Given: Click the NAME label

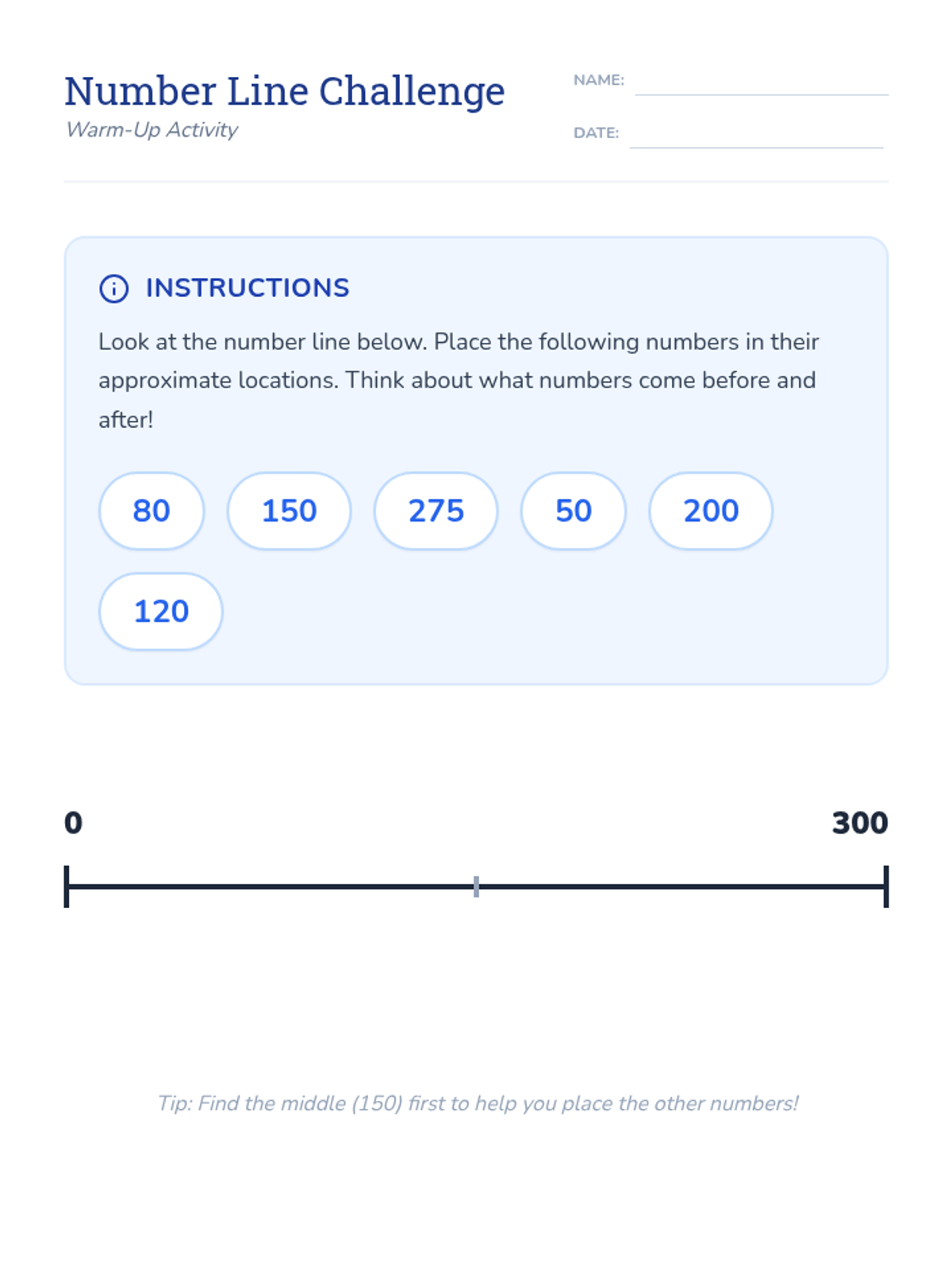Looking at the screenshot, I should pyautogui.click(x=599, y=80).
